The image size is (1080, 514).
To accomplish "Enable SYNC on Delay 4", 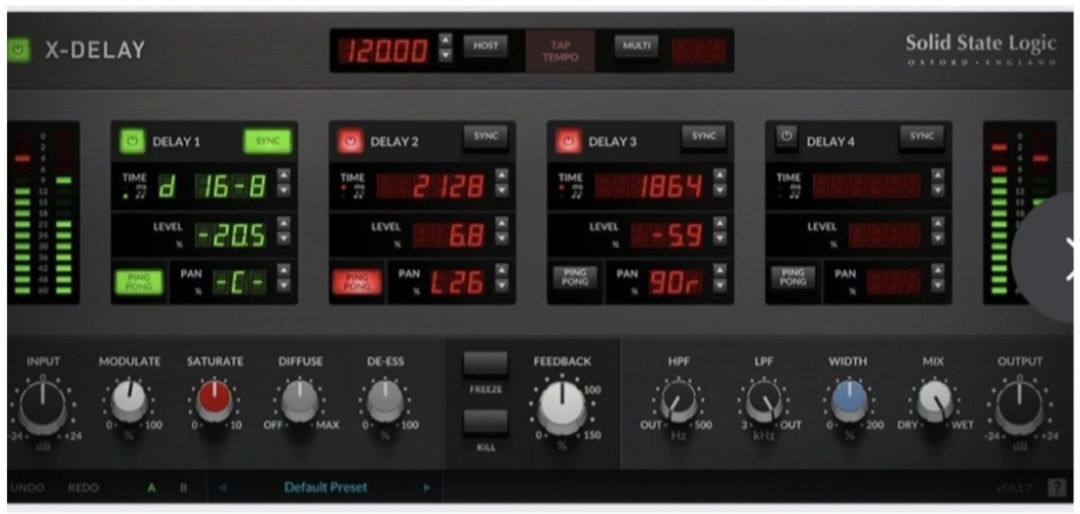I will click(922, 137).
